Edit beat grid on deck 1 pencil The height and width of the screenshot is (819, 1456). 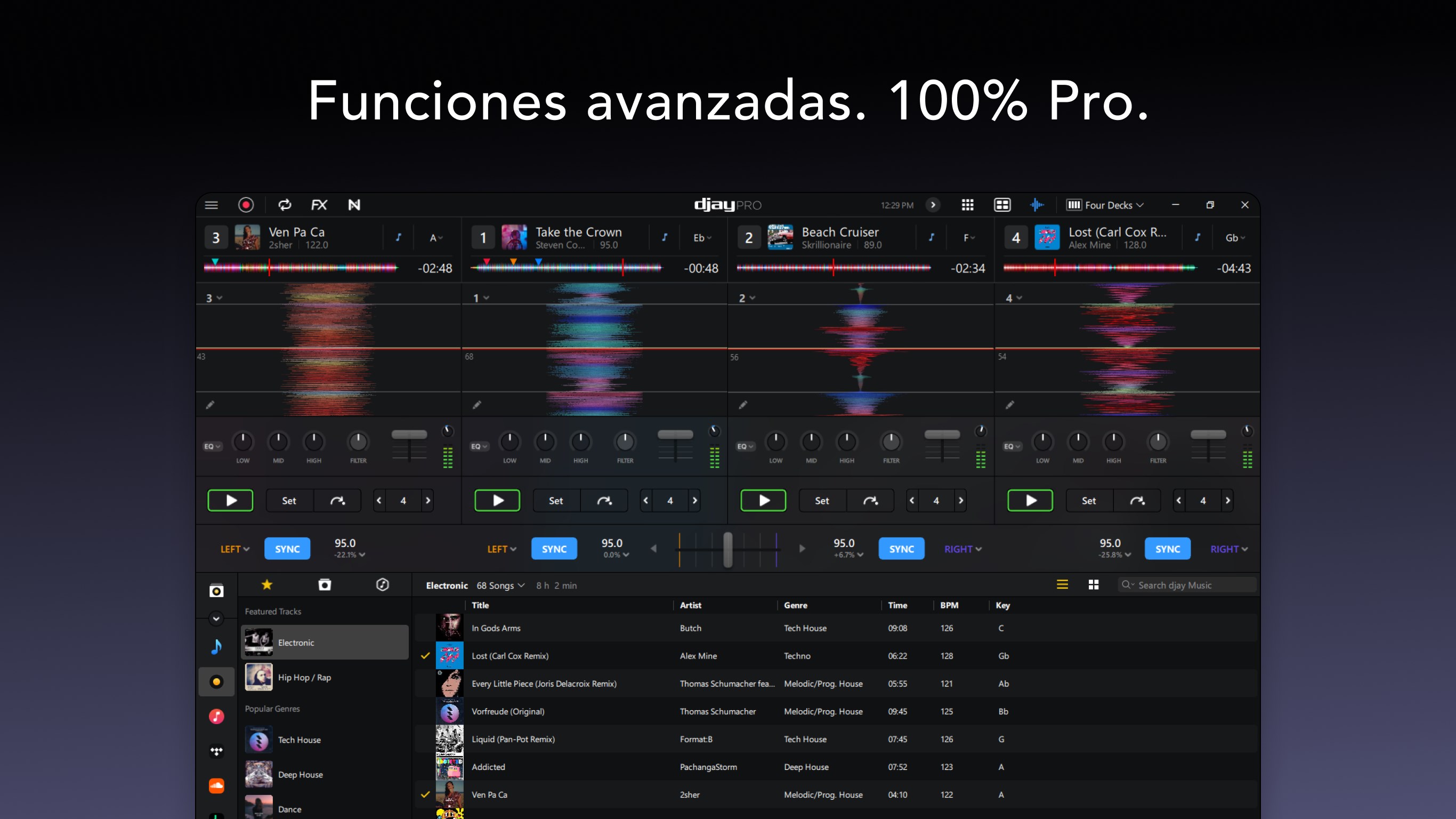[477, 405]
